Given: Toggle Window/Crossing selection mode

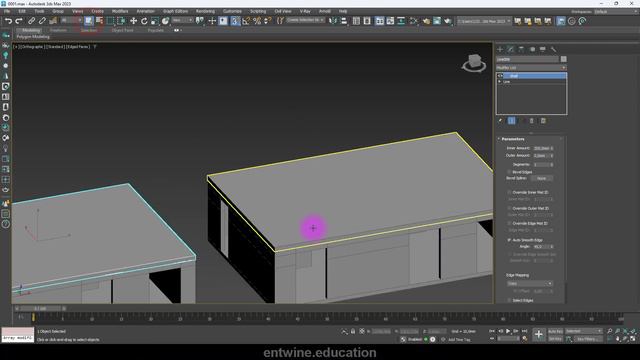Looking at the screenshot, I should [121, 21].
